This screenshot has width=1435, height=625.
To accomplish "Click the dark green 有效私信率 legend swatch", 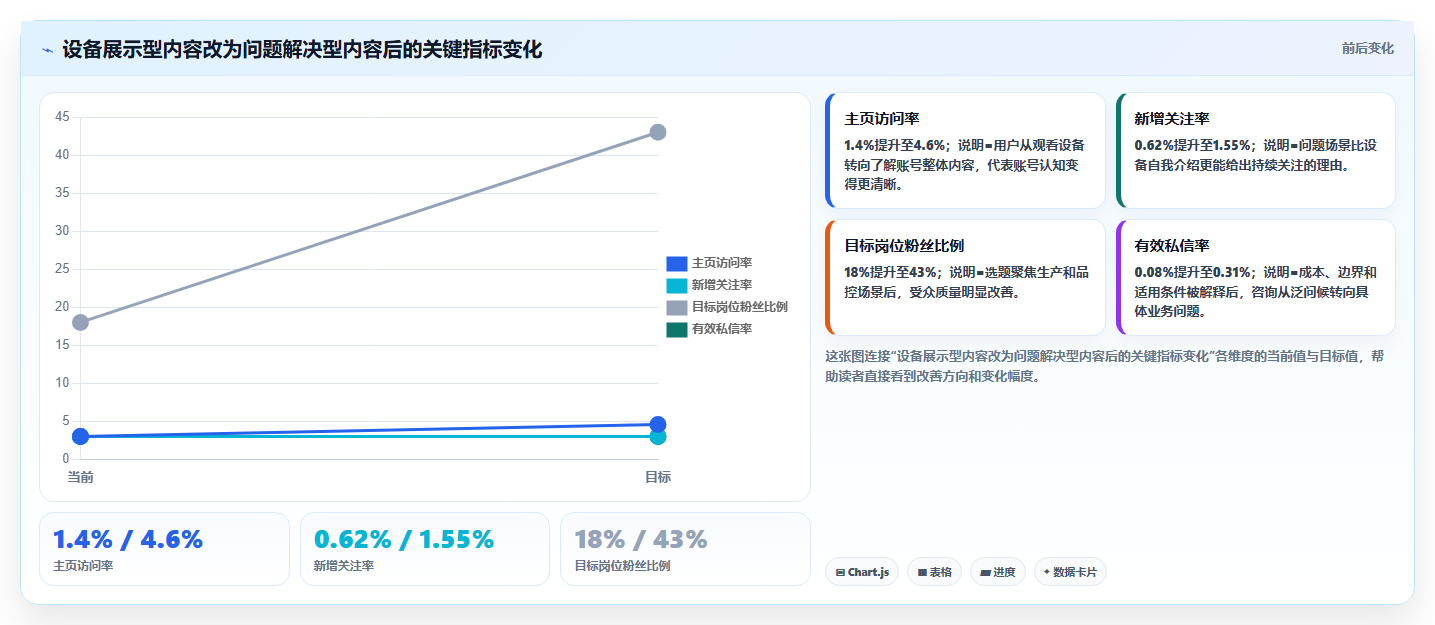I will (x=677, y=329).
